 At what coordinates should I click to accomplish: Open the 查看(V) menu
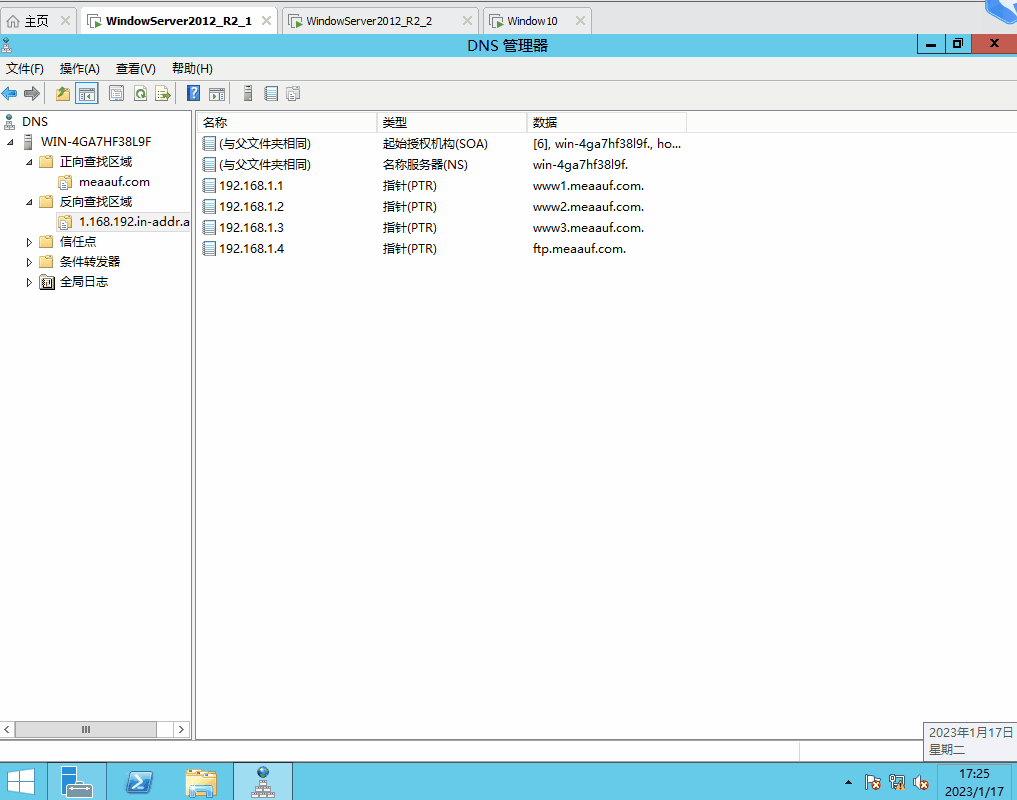click(136, 69)
